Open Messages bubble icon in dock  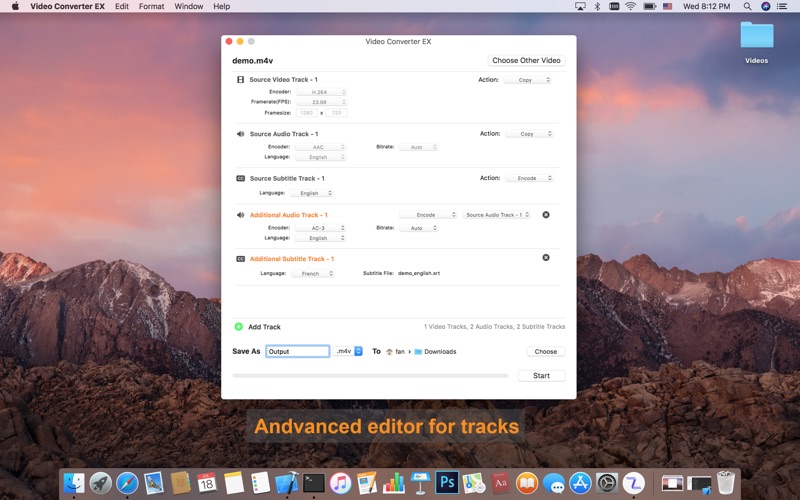tap(554, 483)
